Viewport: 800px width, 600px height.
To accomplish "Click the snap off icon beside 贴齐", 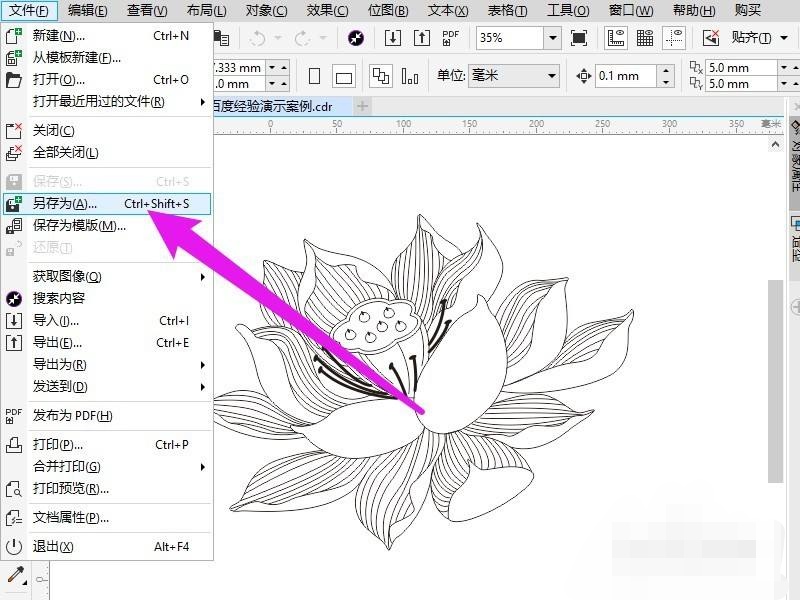I will (x=711, y=38).
